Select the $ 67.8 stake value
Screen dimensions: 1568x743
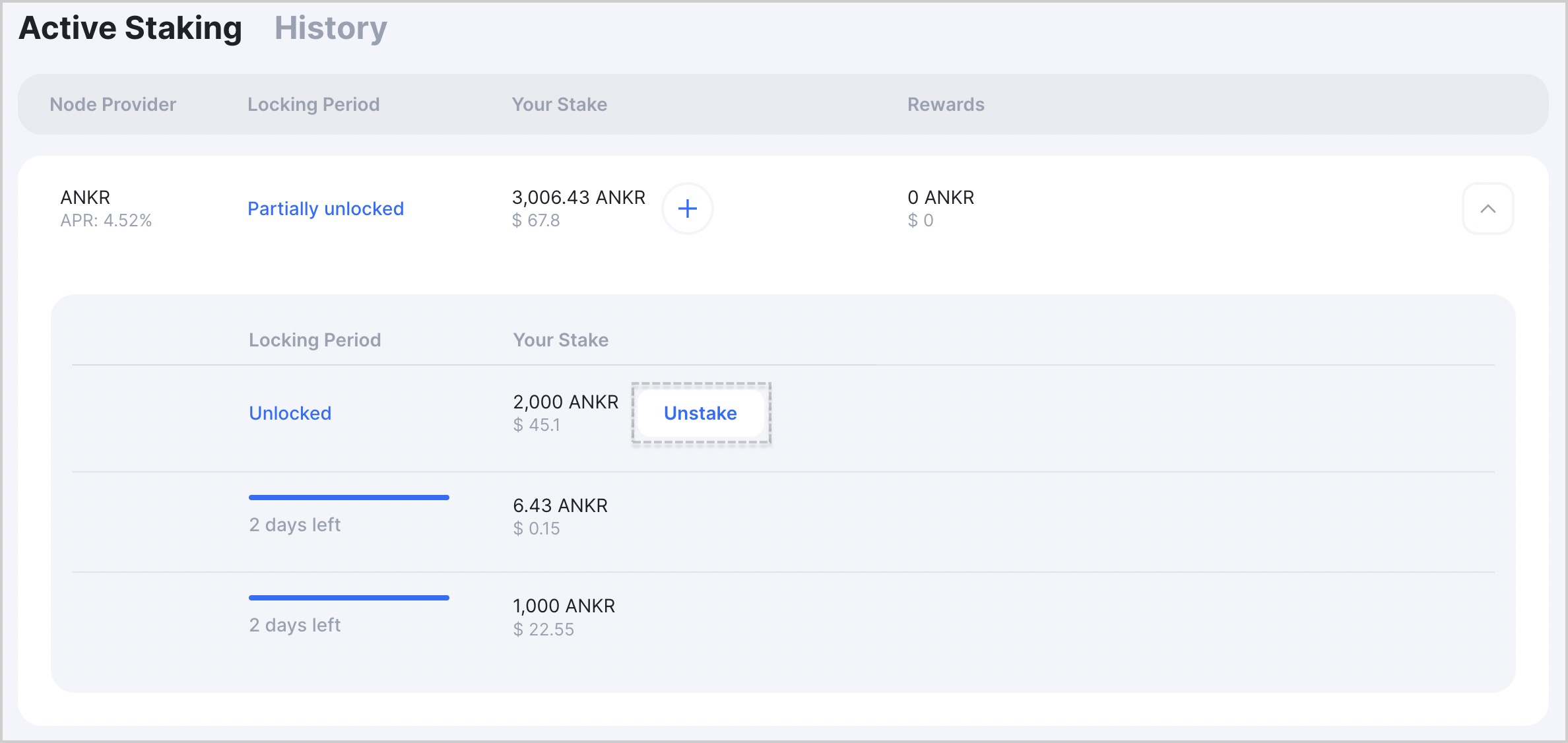point(536,220)
